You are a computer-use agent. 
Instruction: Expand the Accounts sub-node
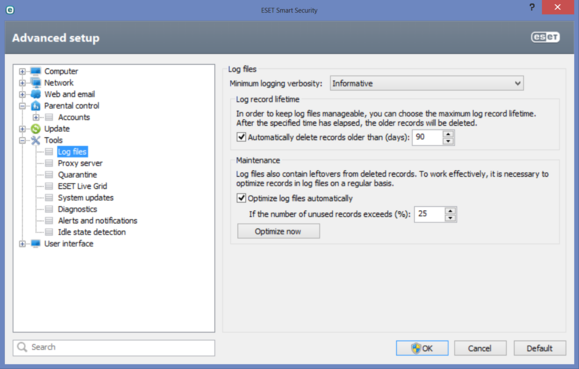coord(36,117)
